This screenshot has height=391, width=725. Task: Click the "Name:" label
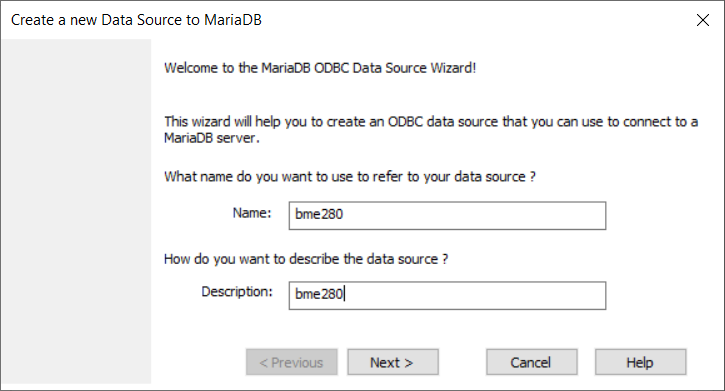click(x=252, y=213)
